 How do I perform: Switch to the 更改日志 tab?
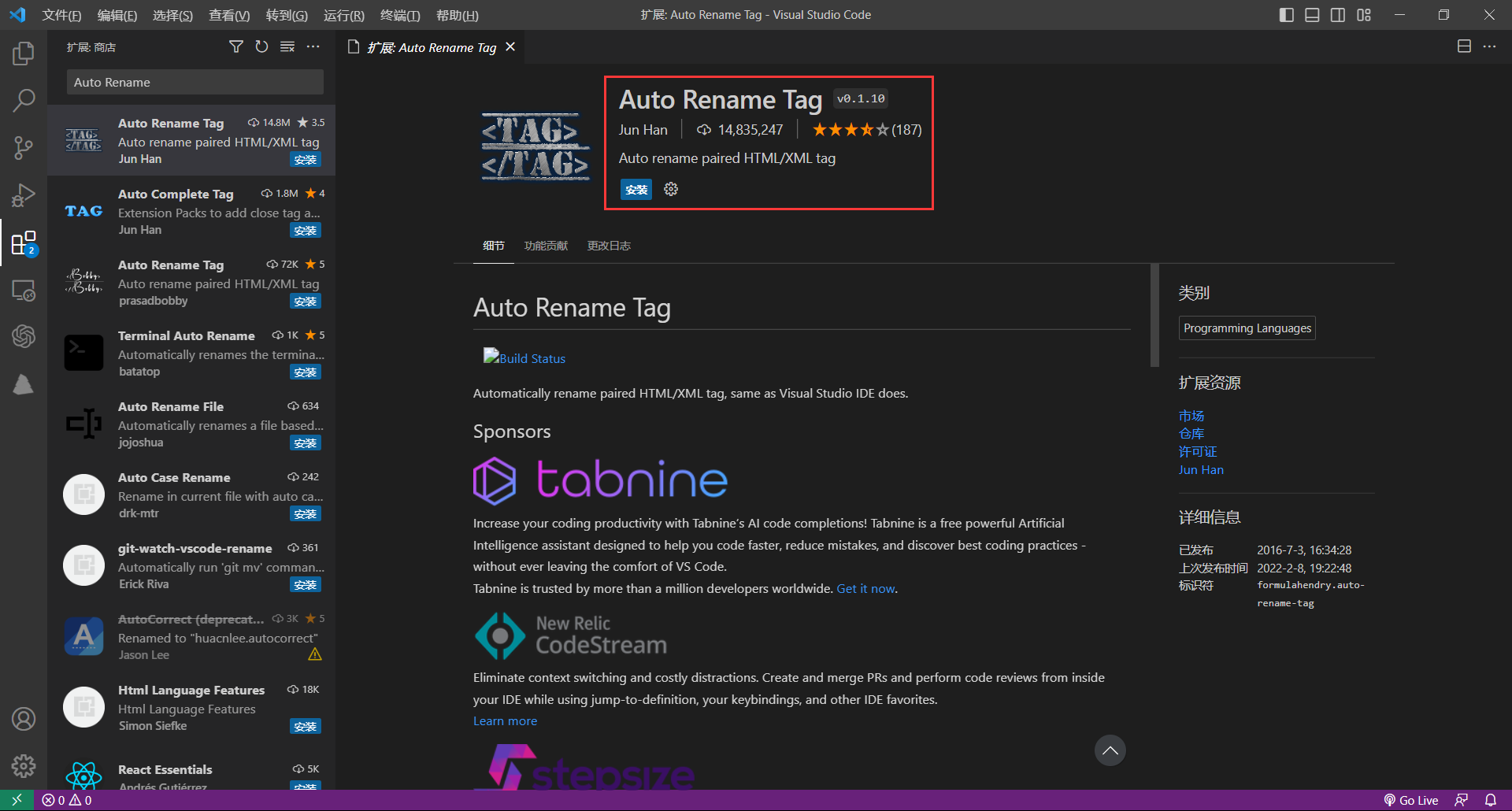609,246
